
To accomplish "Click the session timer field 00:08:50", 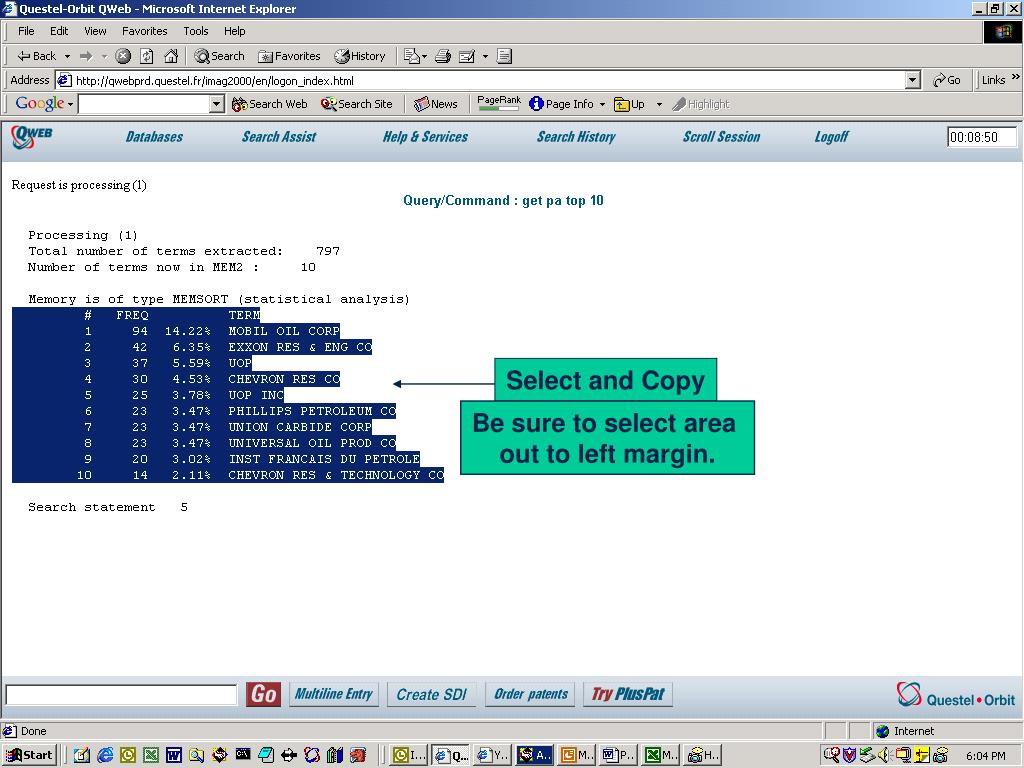I will pyautogui.click(x=982, y=137).
